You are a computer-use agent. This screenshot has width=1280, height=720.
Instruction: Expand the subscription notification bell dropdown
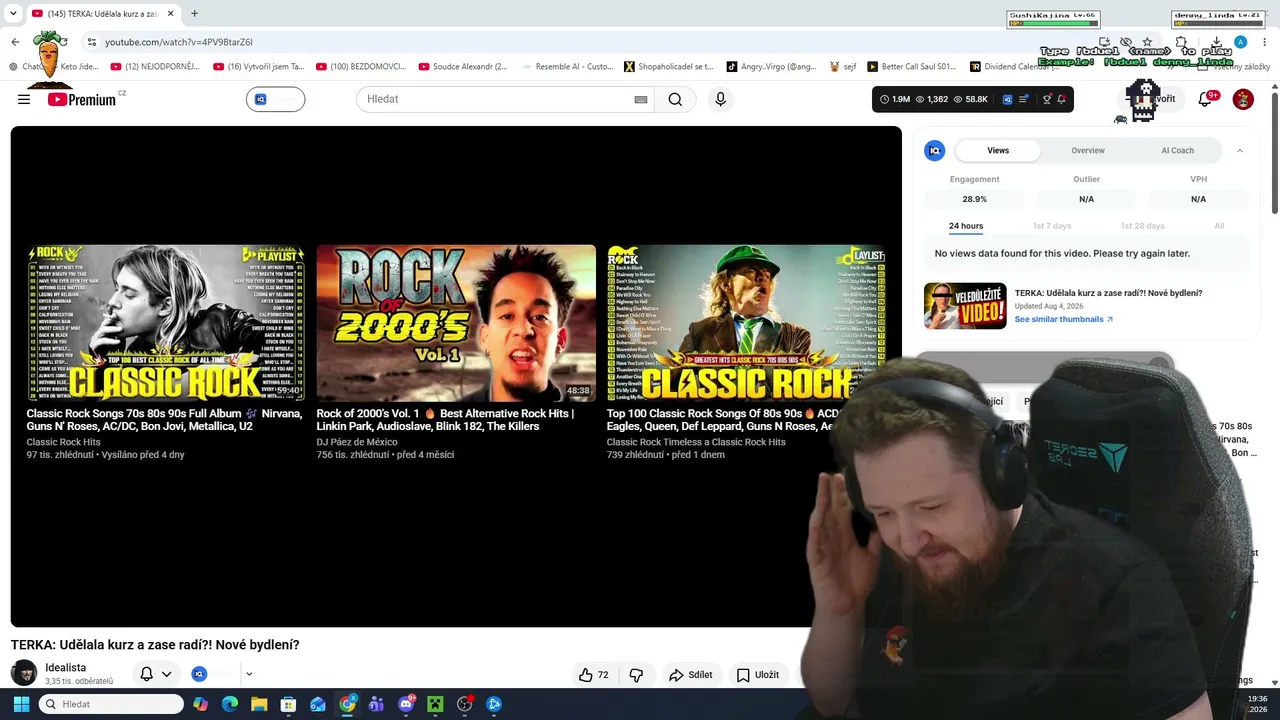(166, 675)
